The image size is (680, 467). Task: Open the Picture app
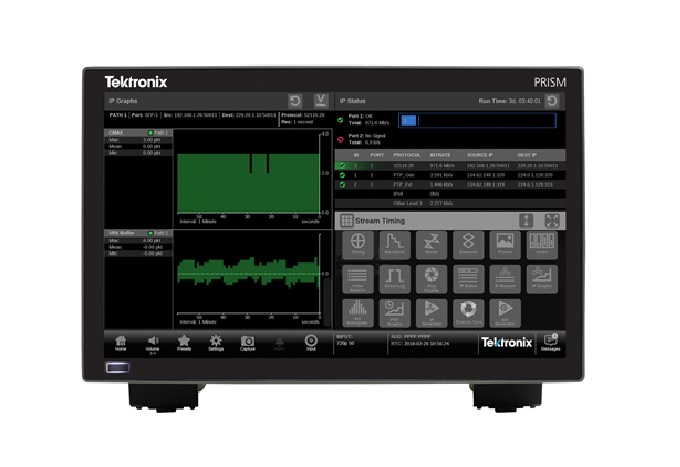coord(505,245)
